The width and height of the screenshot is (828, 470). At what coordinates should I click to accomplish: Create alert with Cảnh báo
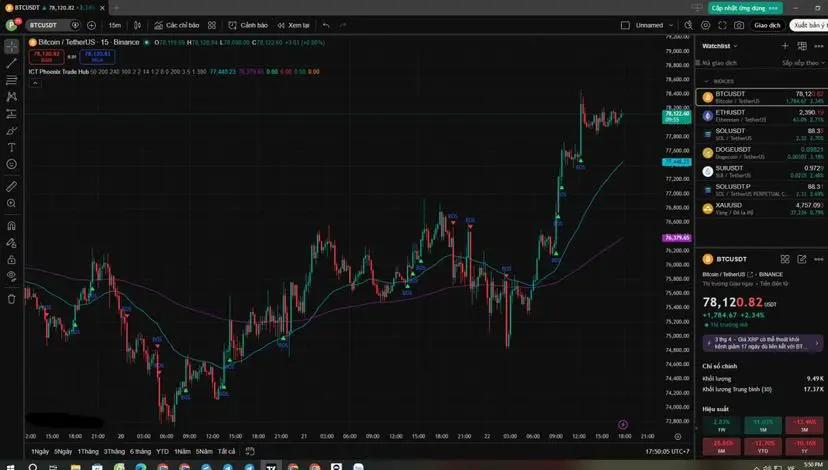coord(248,25)
